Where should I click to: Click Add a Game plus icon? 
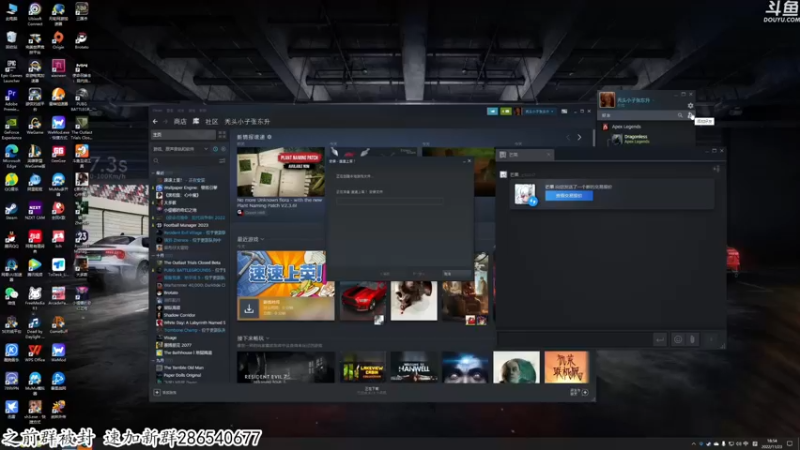point(157,392)
